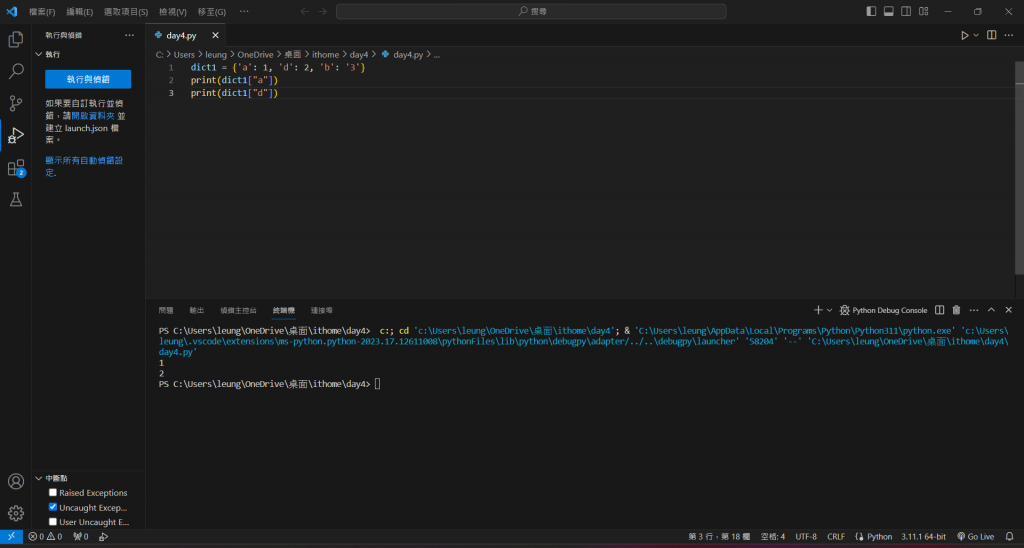The height and width of the screenshot is (548, 1024).
Task: Open the Manage gear icon
Action: pyautogui.click(x=16, y=513)
